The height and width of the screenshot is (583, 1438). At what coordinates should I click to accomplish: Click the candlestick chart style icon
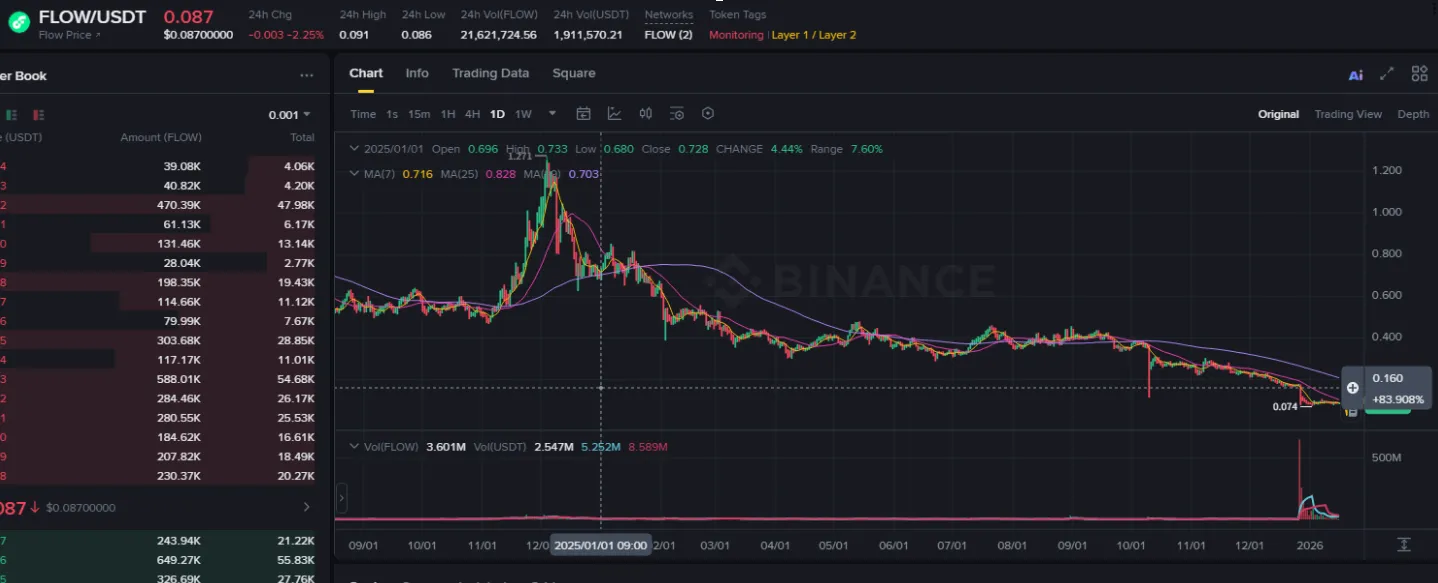tap(646, 114)
